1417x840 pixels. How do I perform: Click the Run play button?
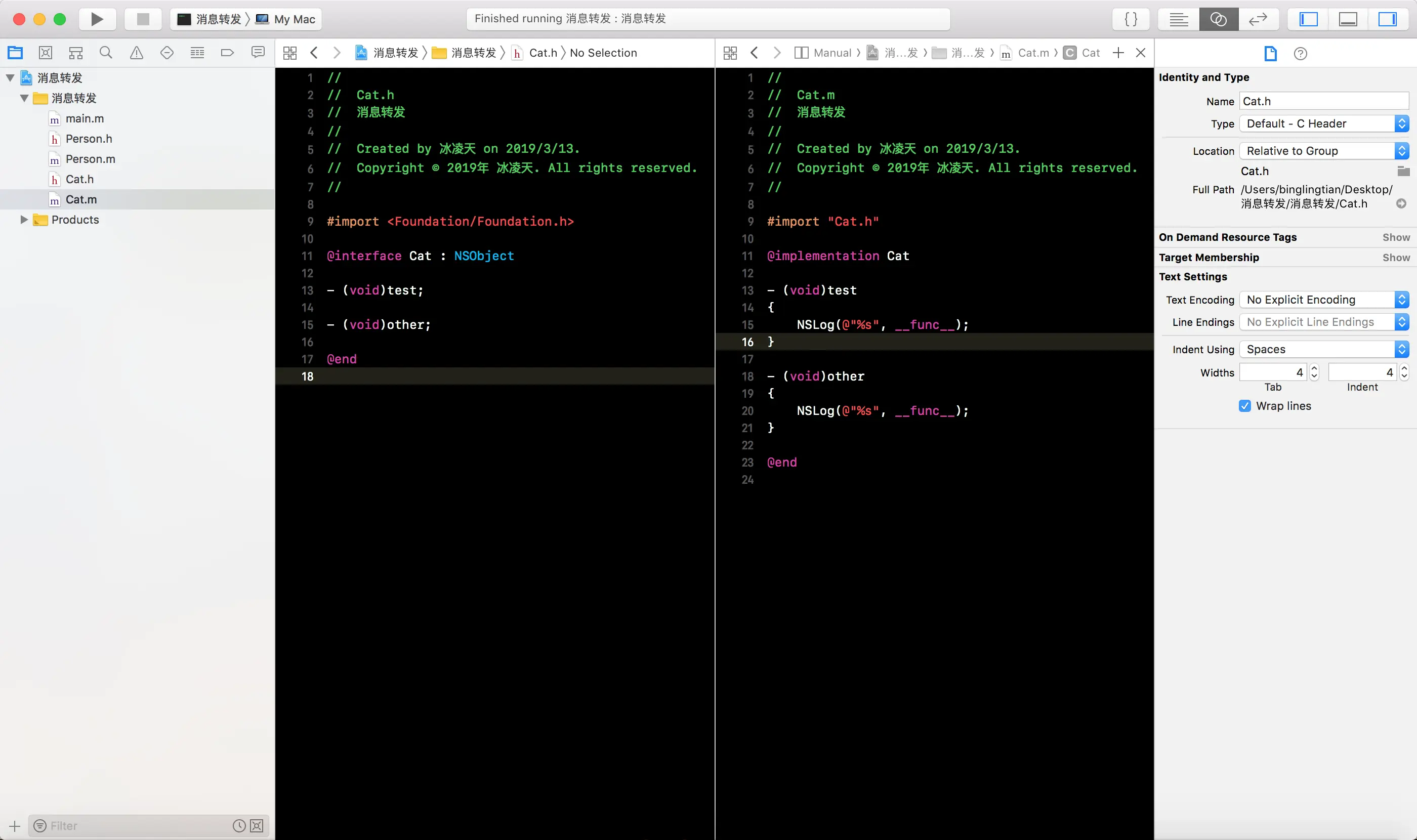[97, 19]
